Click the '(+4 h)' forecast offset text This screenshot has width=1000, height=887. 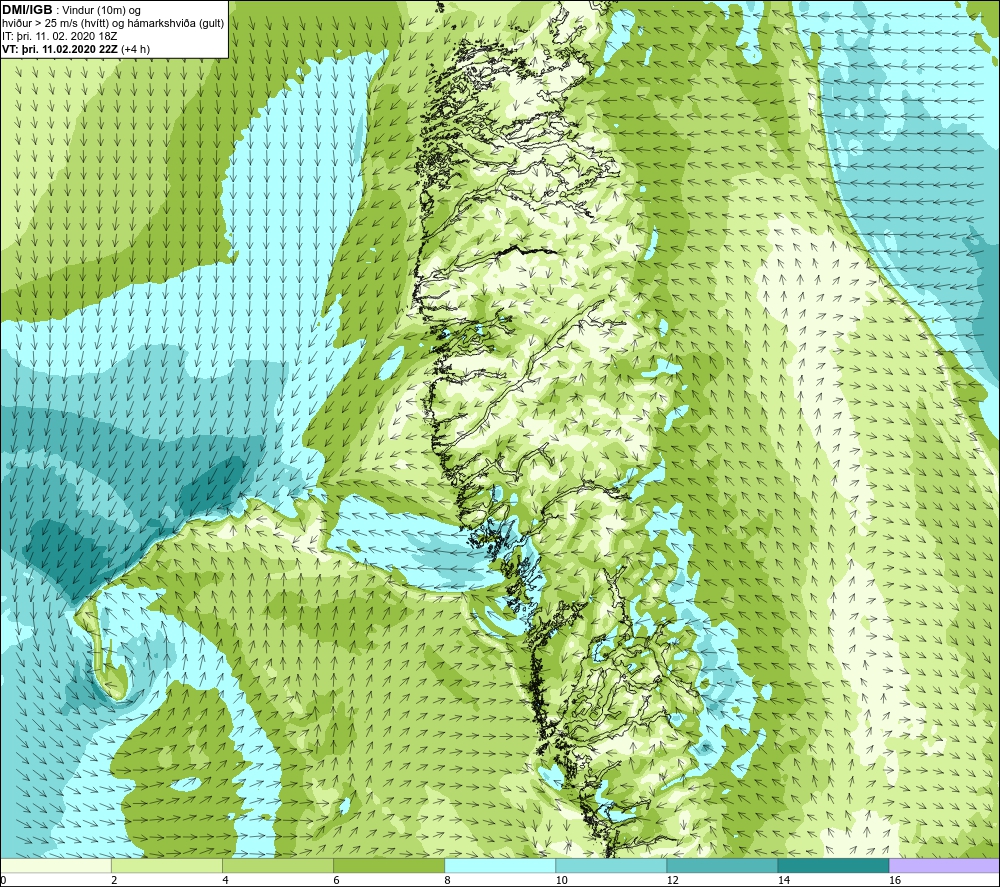(x=135, y=49)
